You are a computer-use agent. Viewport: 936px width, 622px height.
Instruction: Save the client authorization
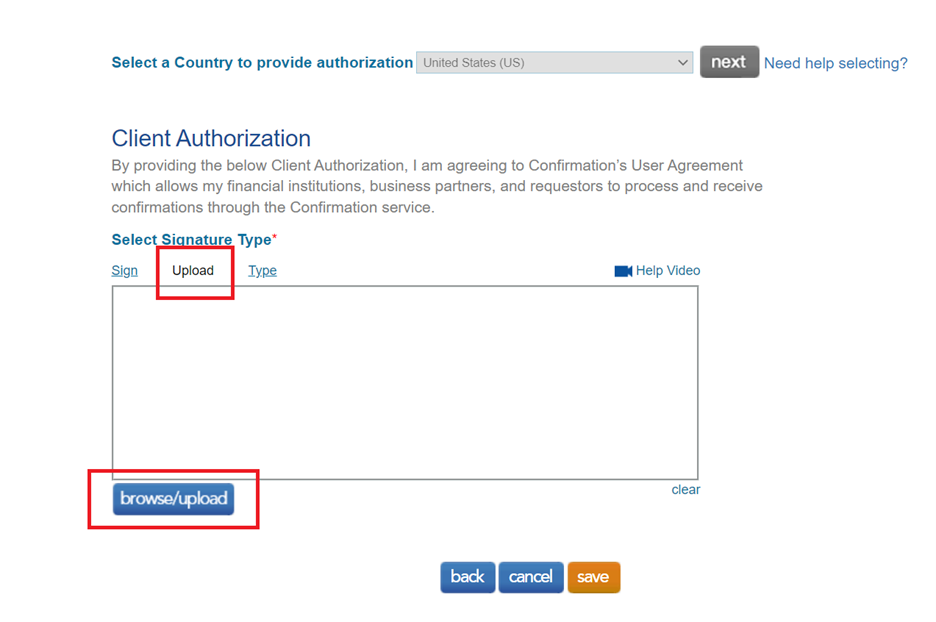click(593, 577)
